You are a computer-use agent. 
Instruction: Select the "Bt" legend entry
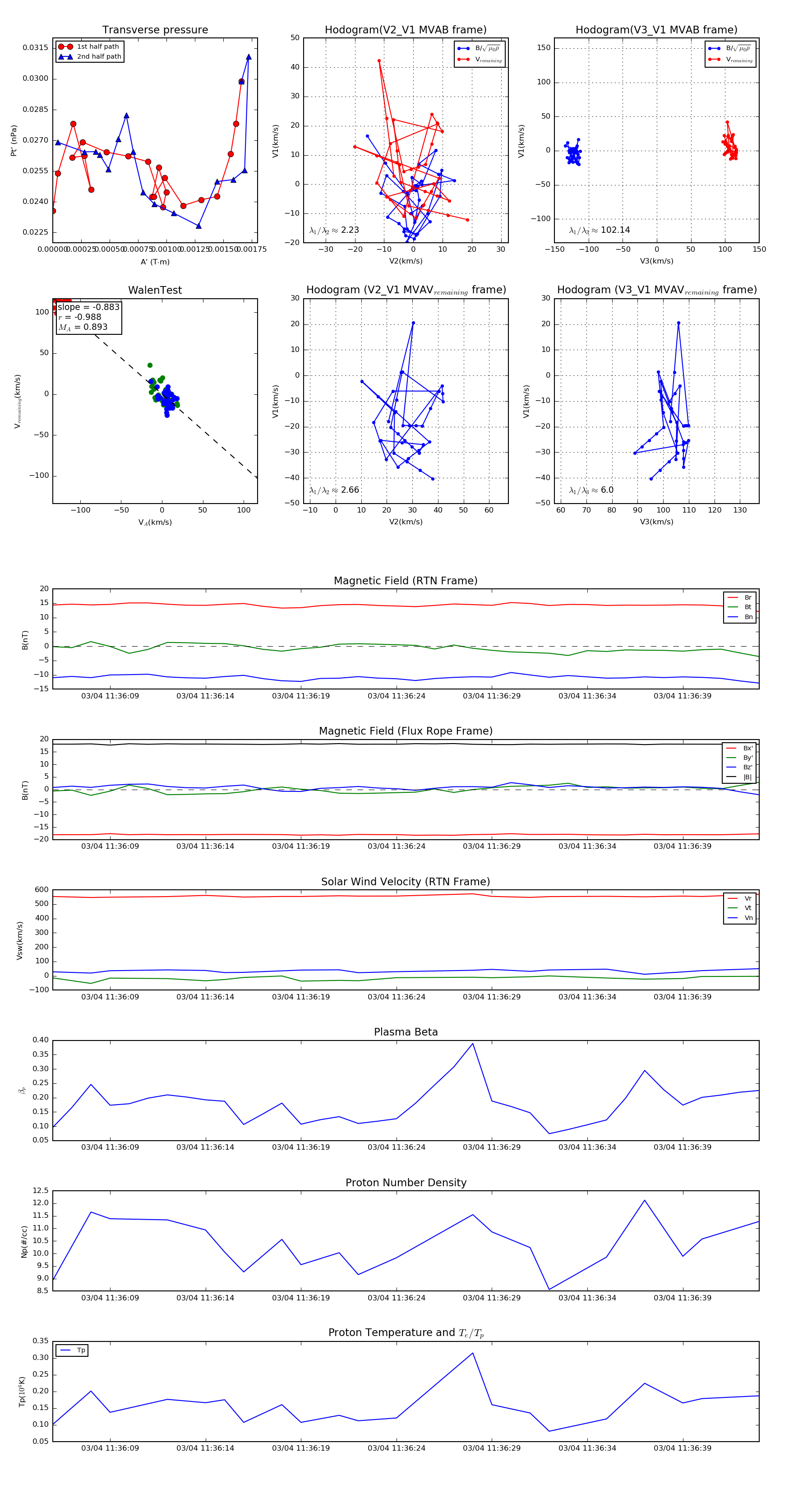tap(740, 607)
